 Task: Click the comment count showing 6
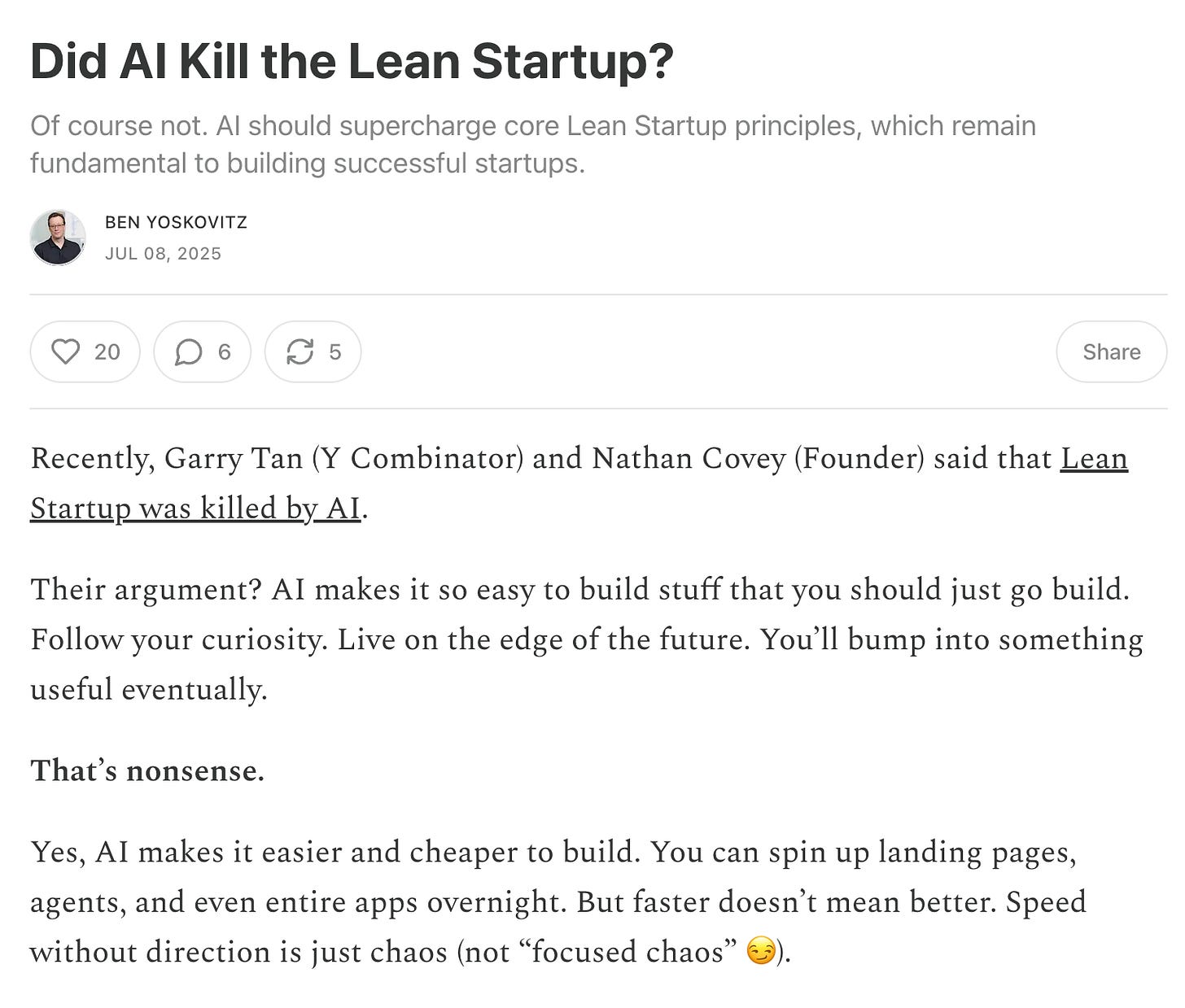(x=225, y=351)
